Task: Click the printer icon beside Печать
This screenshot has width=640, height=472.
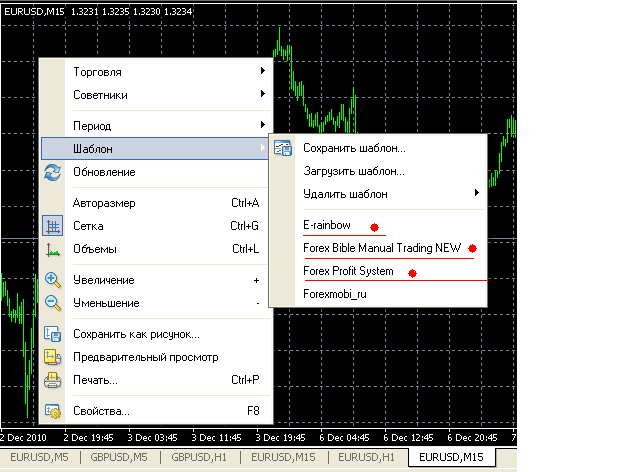Action: tap(53, 380)
